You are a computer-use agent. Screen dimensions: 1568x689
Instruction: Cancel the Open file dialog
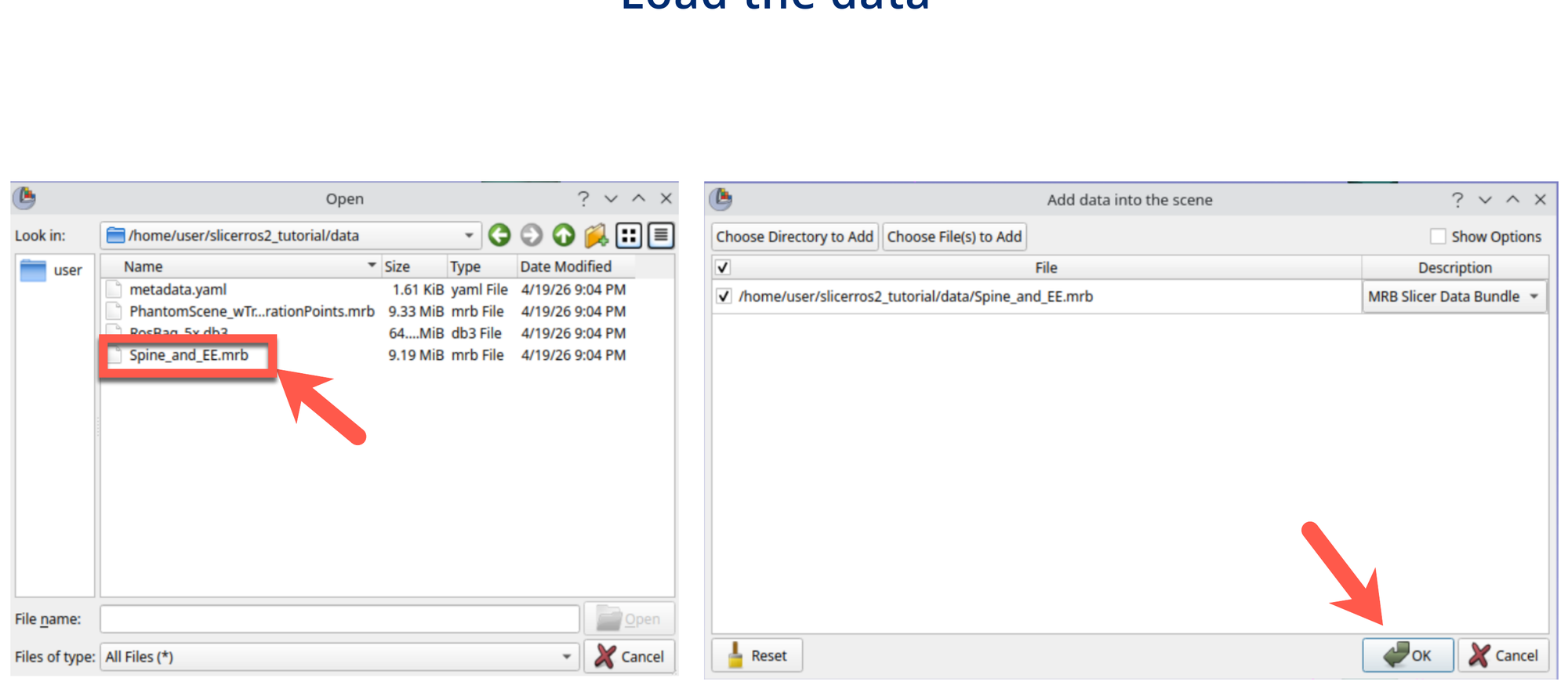point(629,657)
